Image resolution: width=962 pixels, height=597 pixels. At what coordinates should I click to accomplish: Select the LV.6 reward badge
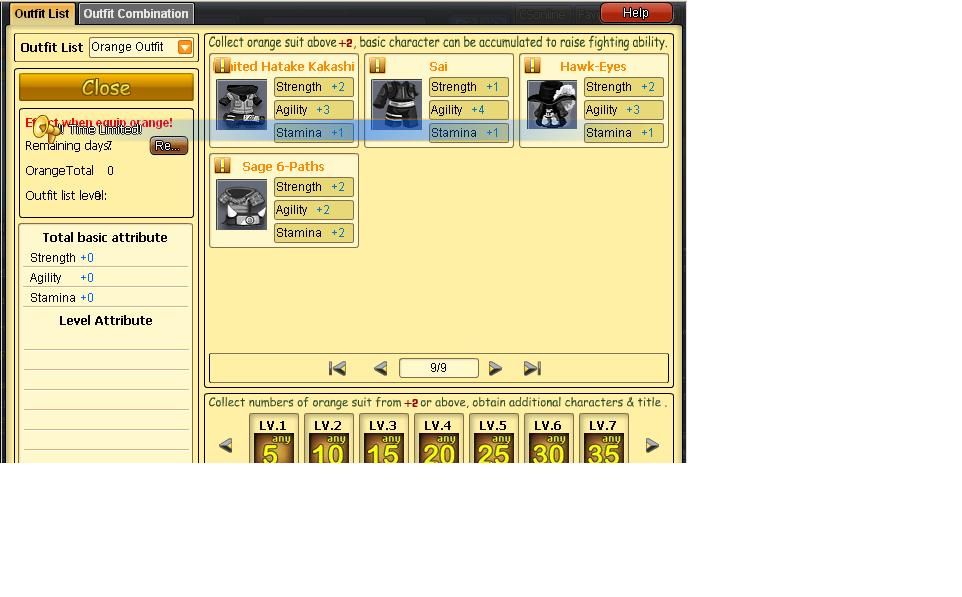[548, 440]
